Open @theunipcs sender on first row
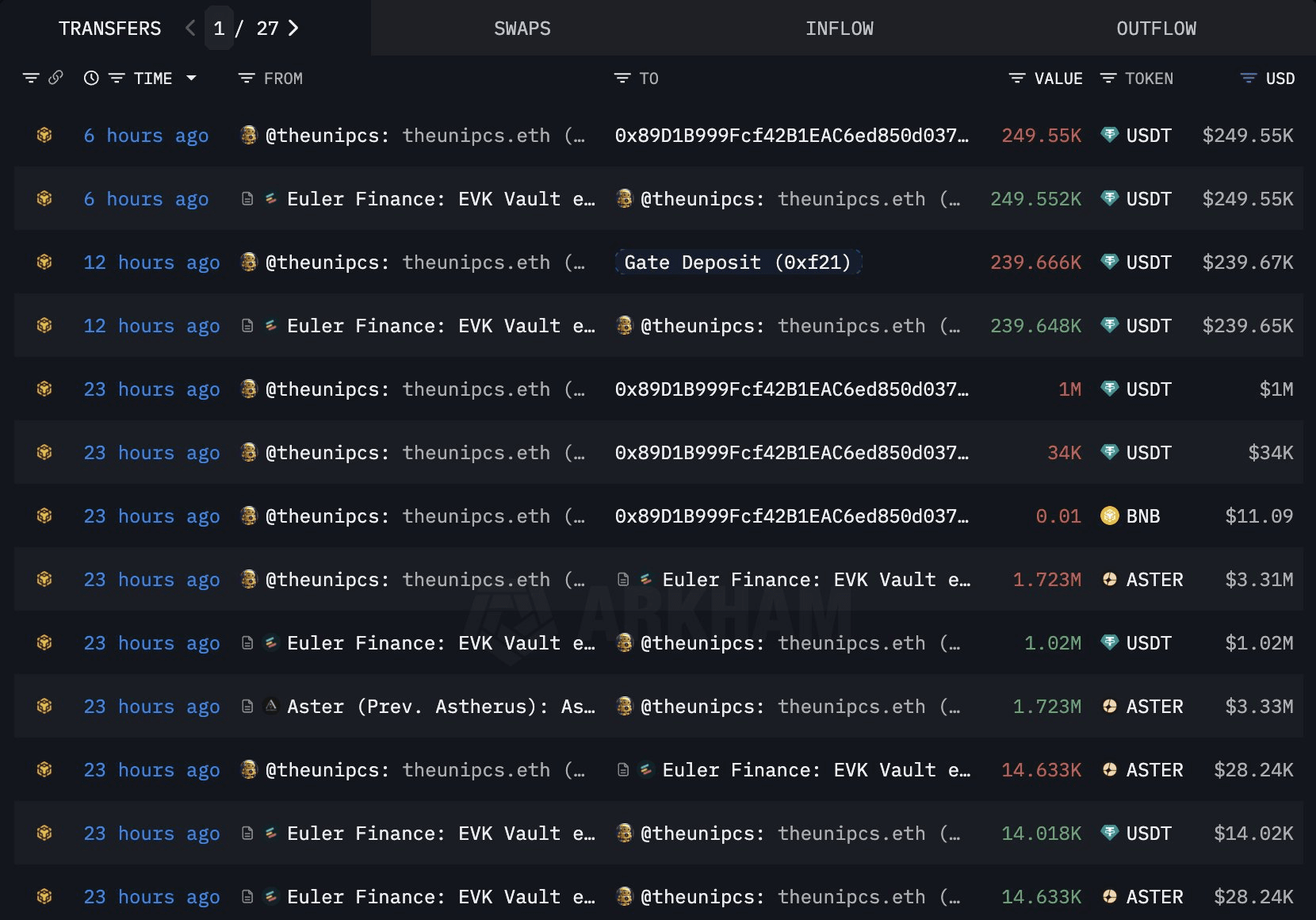The width and height of the screenshot is (1316, 920). [x=425, y=136]
